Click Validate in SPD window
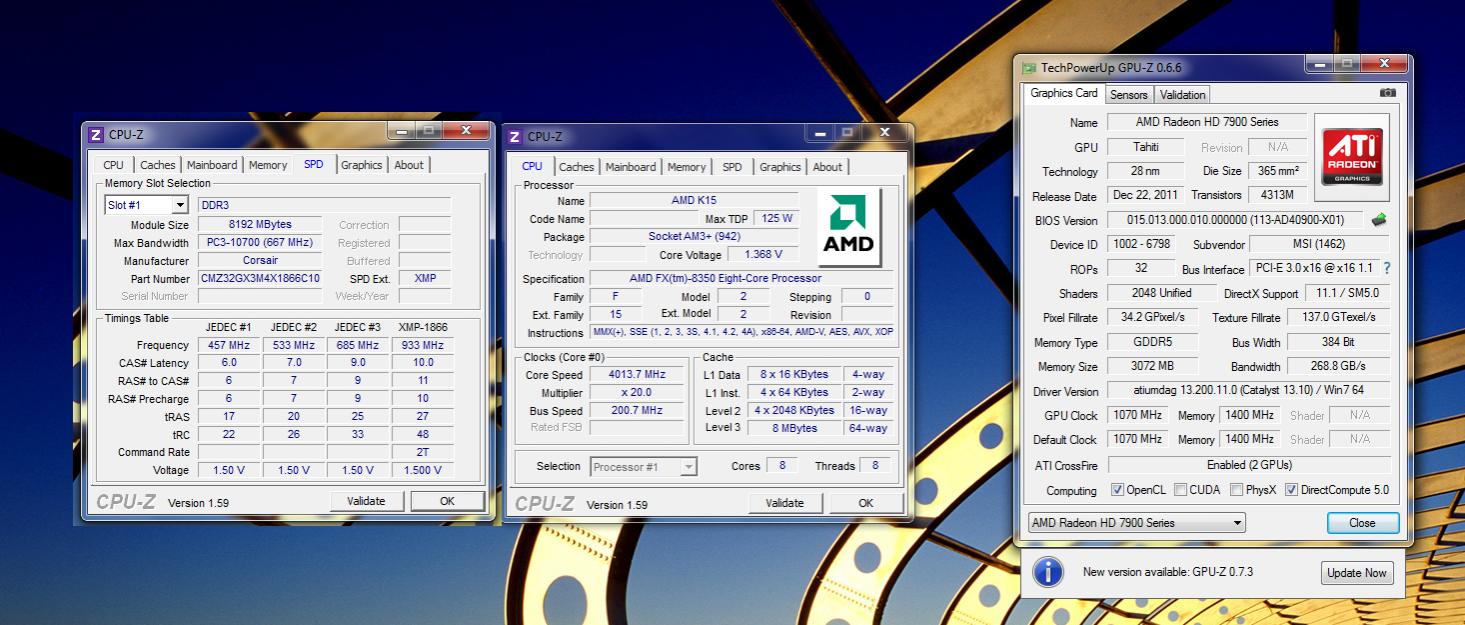Viewport: 1465px width, 625px height. (x=367, y=501)
